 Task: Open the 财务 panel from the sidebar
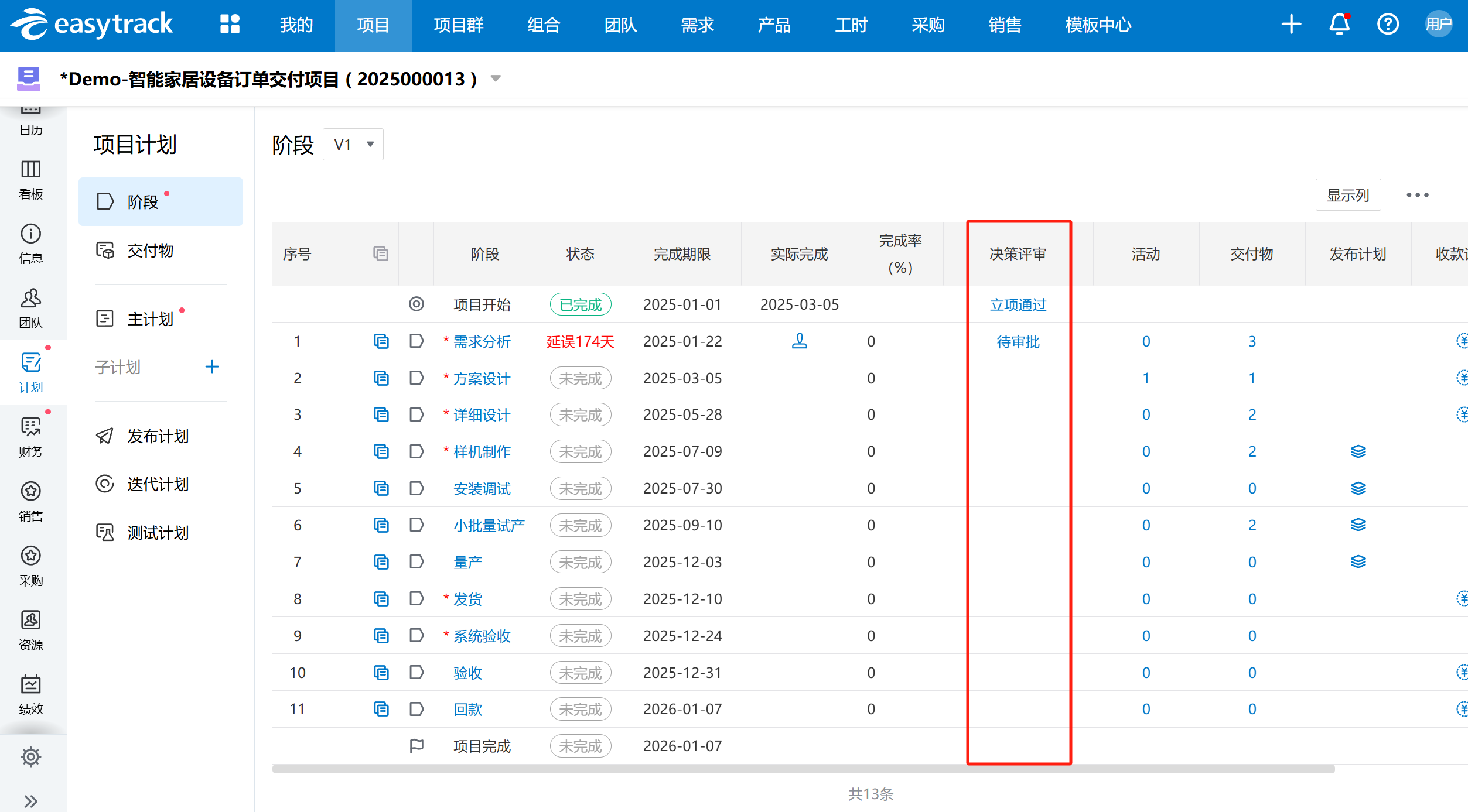[x=30, y=438]
